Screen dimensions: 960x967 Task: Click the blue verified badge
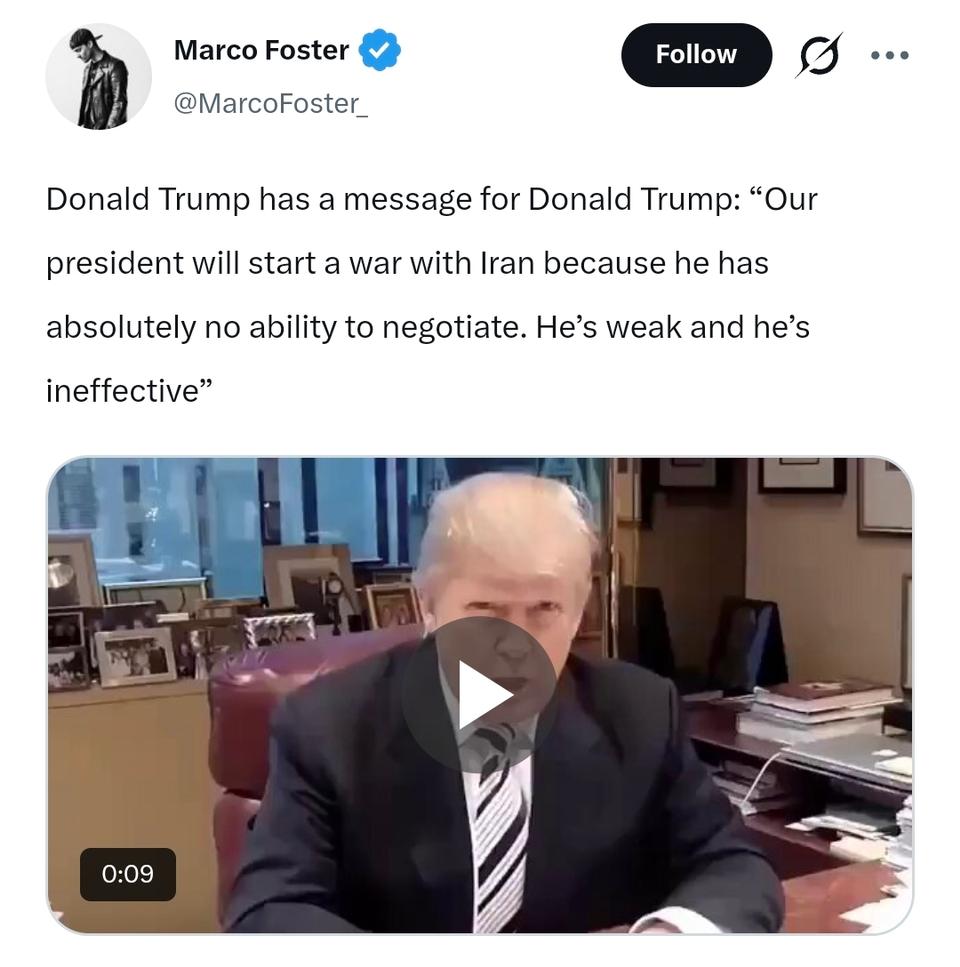(x=379, y=50)
